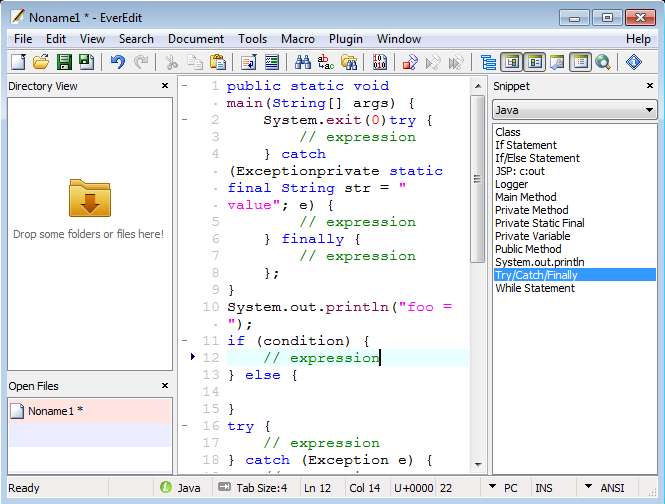Save the document with the floppy icon

click(x=64, y=62)
